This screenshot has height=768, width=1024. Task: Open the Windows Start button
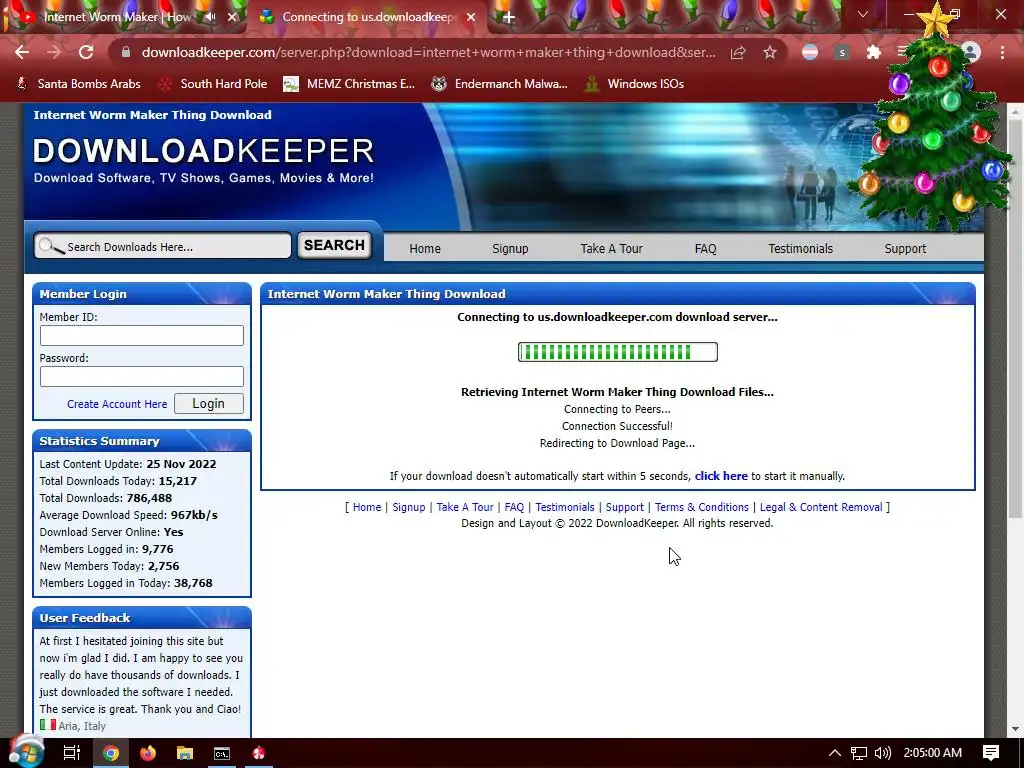click(x=26, y=752)
